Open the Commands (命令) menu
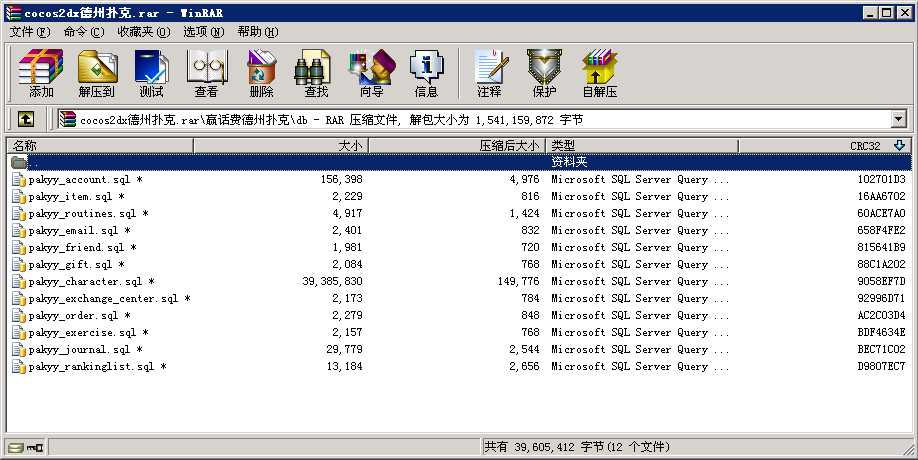 (84, 32)
